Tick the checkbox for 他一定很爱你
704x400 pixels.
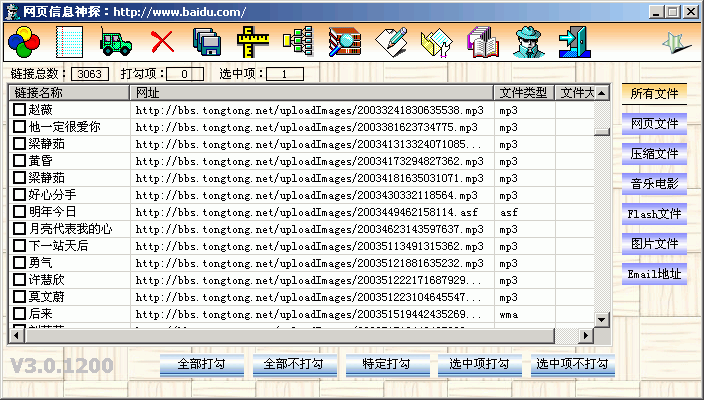pyautogui.click(x=19, y=127)
